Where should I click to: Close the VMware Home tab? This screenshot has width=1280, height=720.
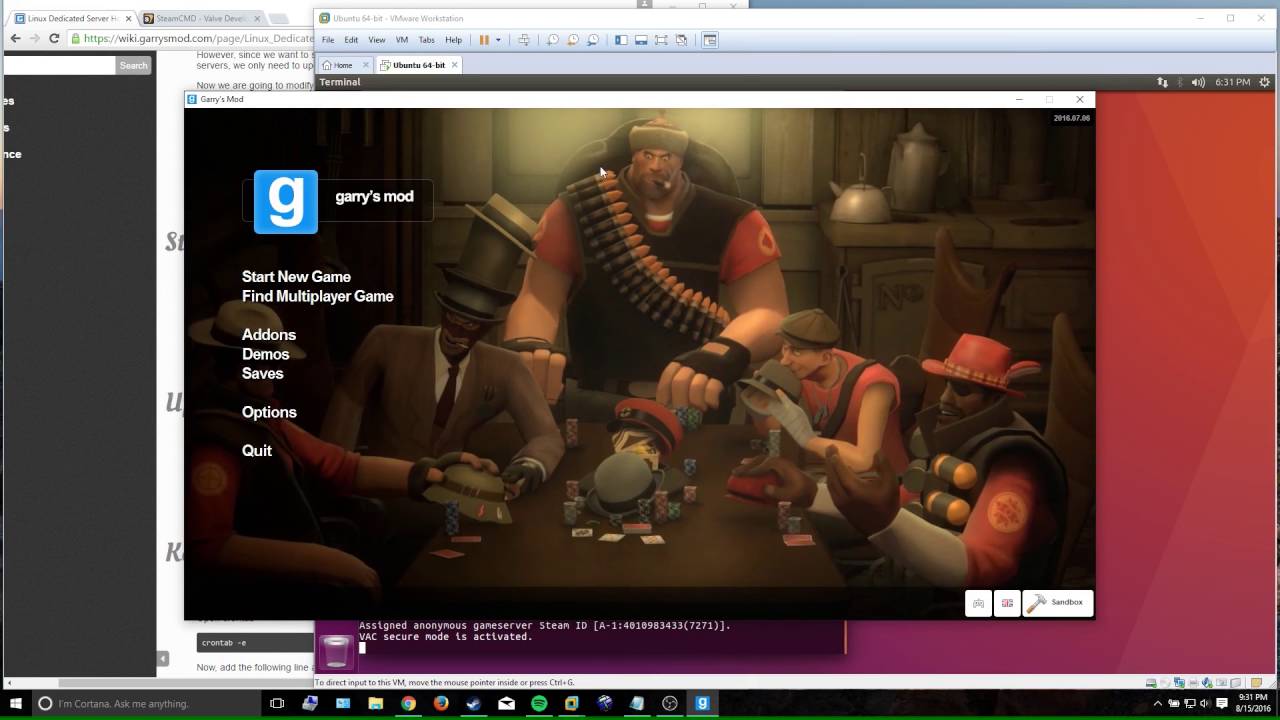pos(365,65)
